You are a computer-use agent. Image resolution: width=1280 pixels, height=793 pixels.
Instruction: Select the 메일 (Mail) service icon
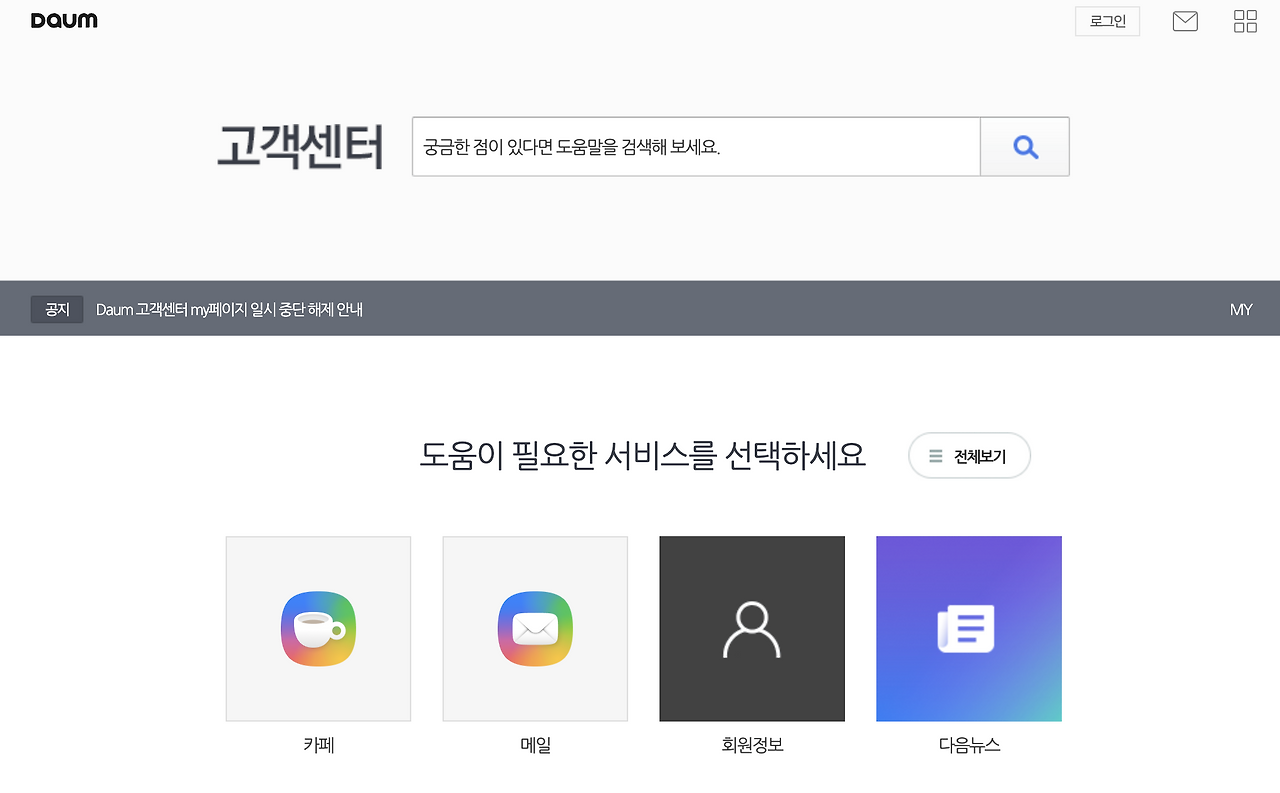535,628
